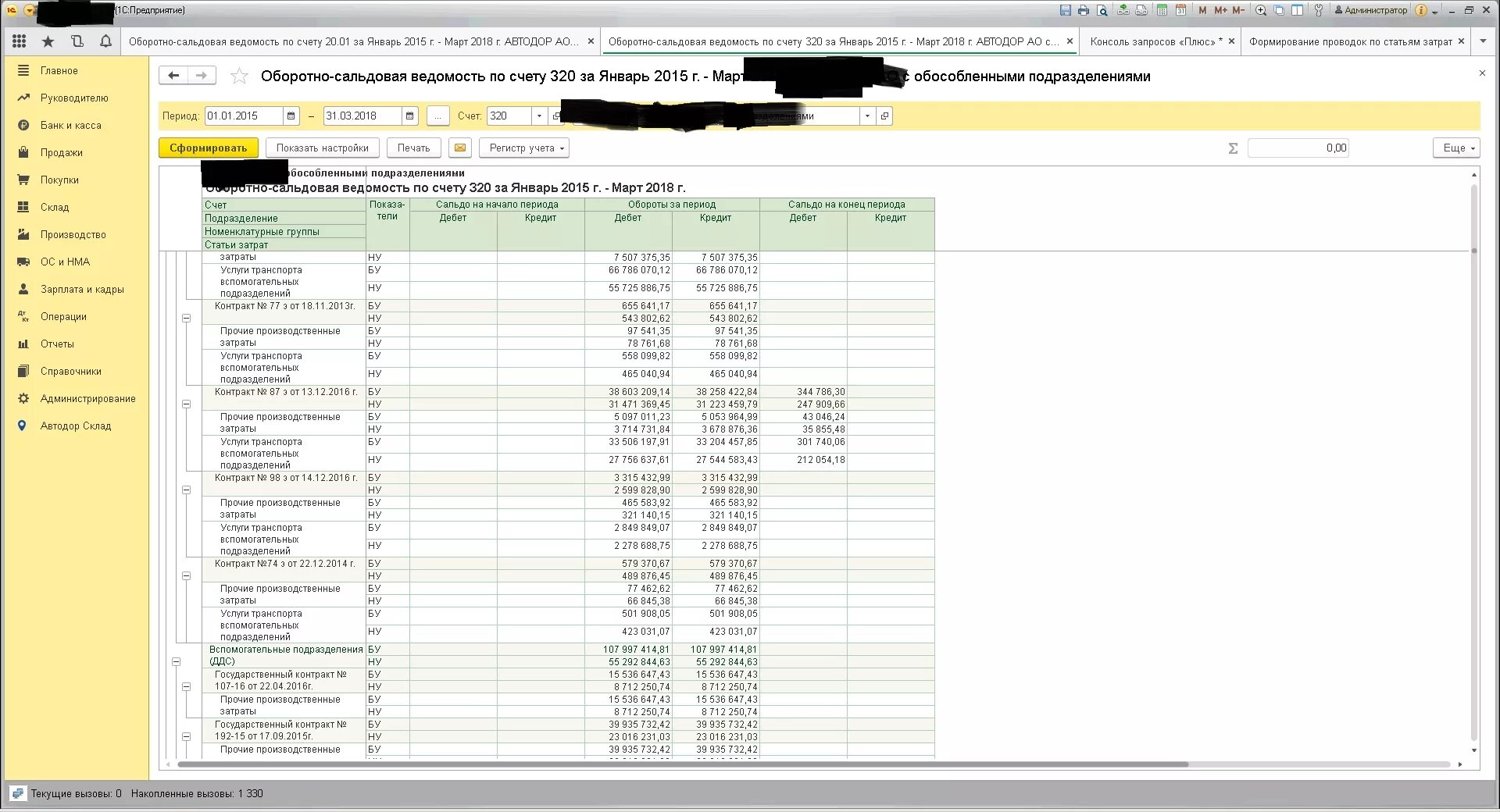
Task: Open Банк и касса section
Action: tap(70, 125)
